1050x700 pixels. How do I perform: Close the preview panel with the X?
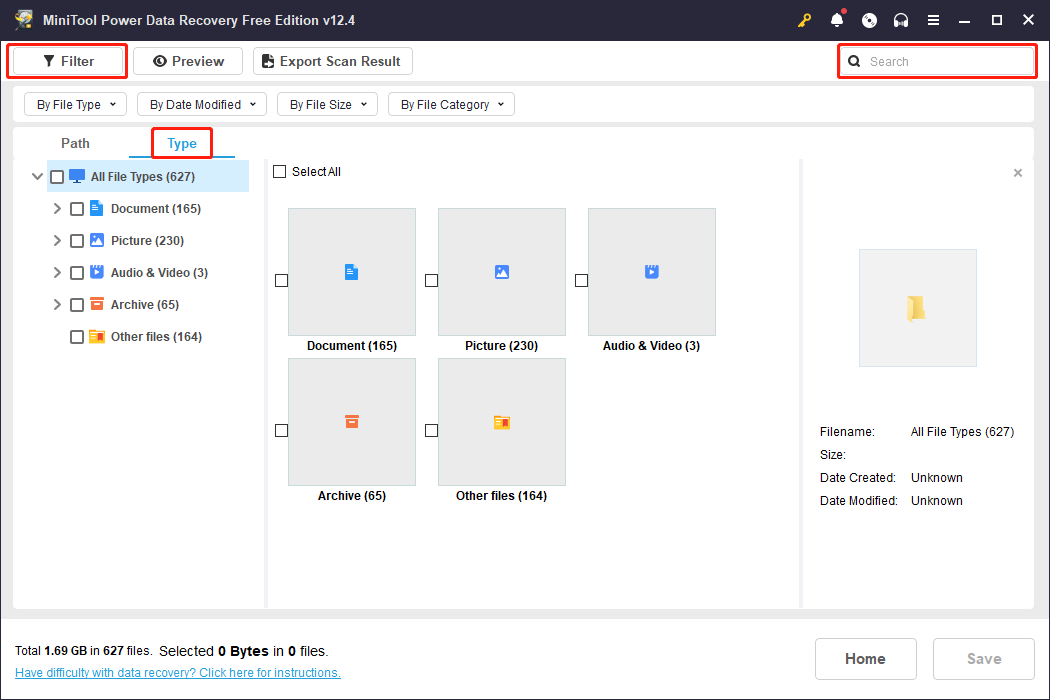[x=1018, y=173]
